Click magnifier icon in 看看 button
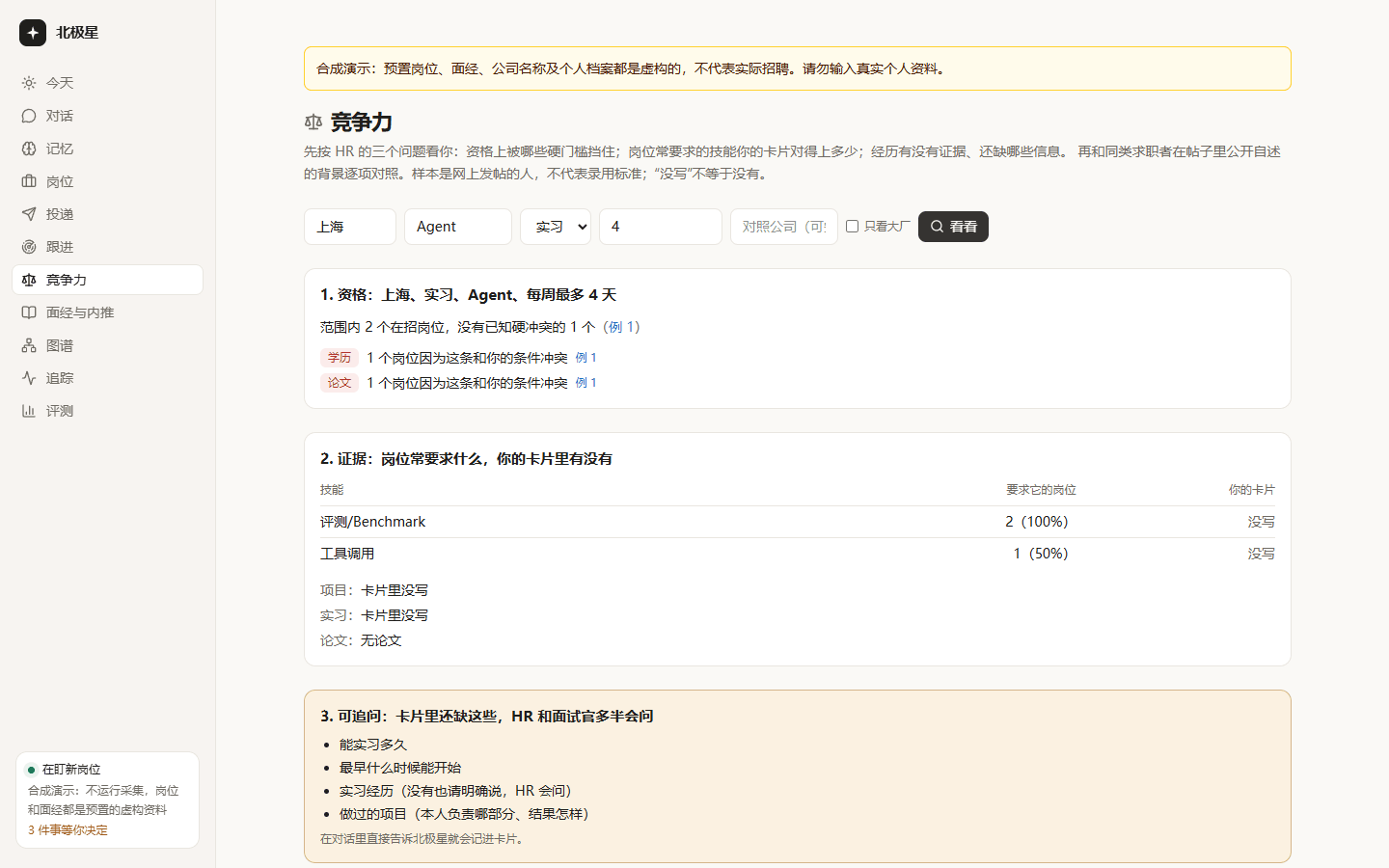This screenshot has height=868, width=1389. coord(937,227)
